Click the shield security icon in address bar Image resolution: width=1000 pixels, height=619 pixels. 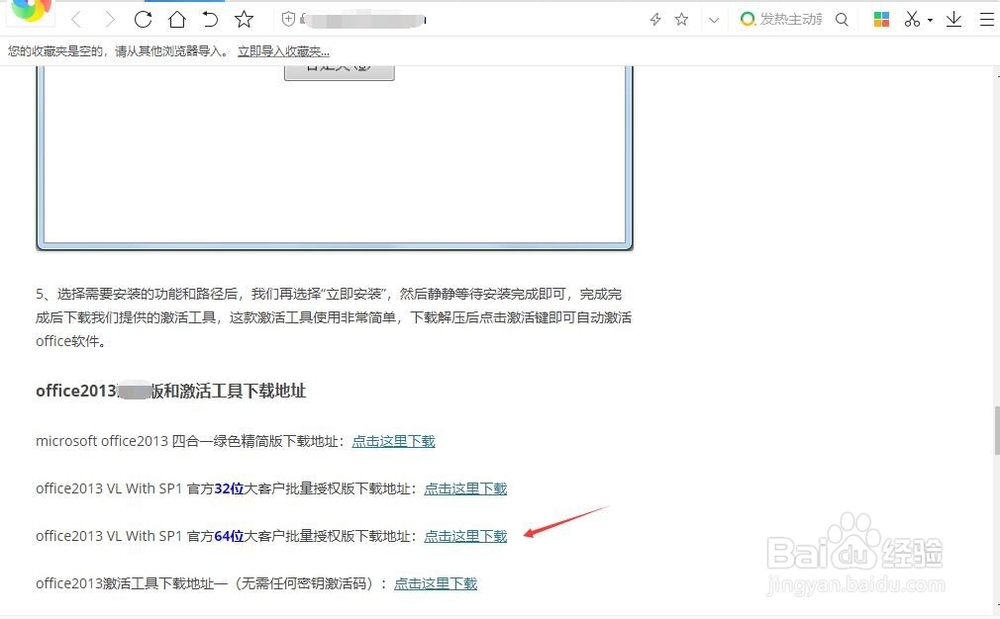coord(288,19)
